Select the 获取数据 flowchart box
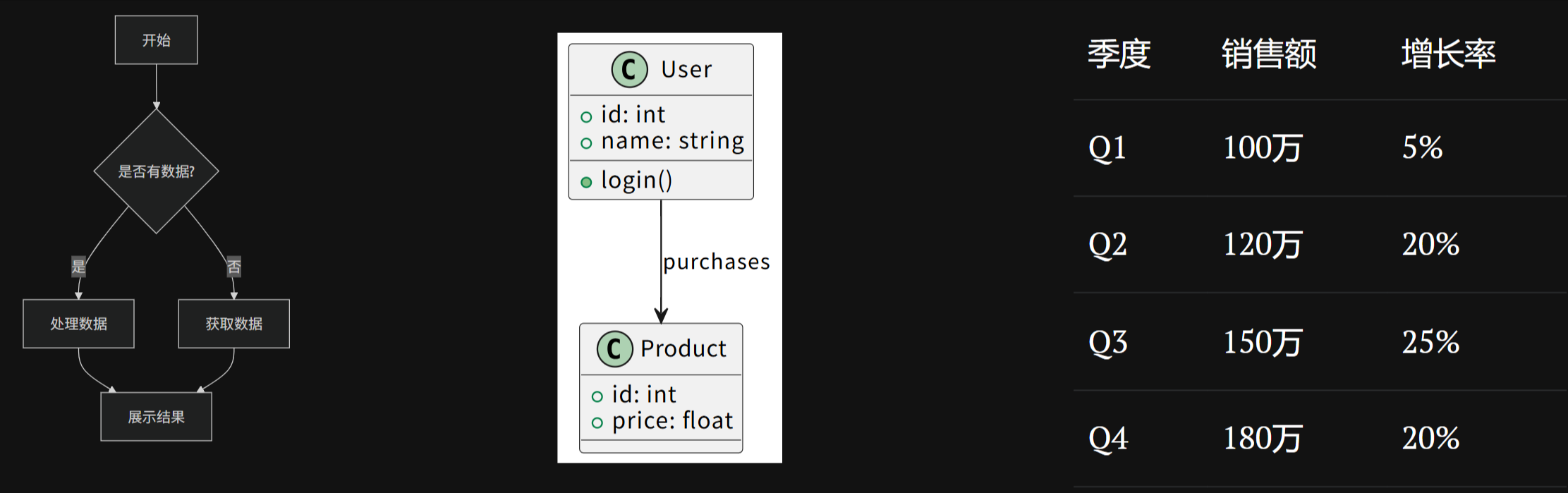Screen dimensions: 1568x493 (234, 324)
